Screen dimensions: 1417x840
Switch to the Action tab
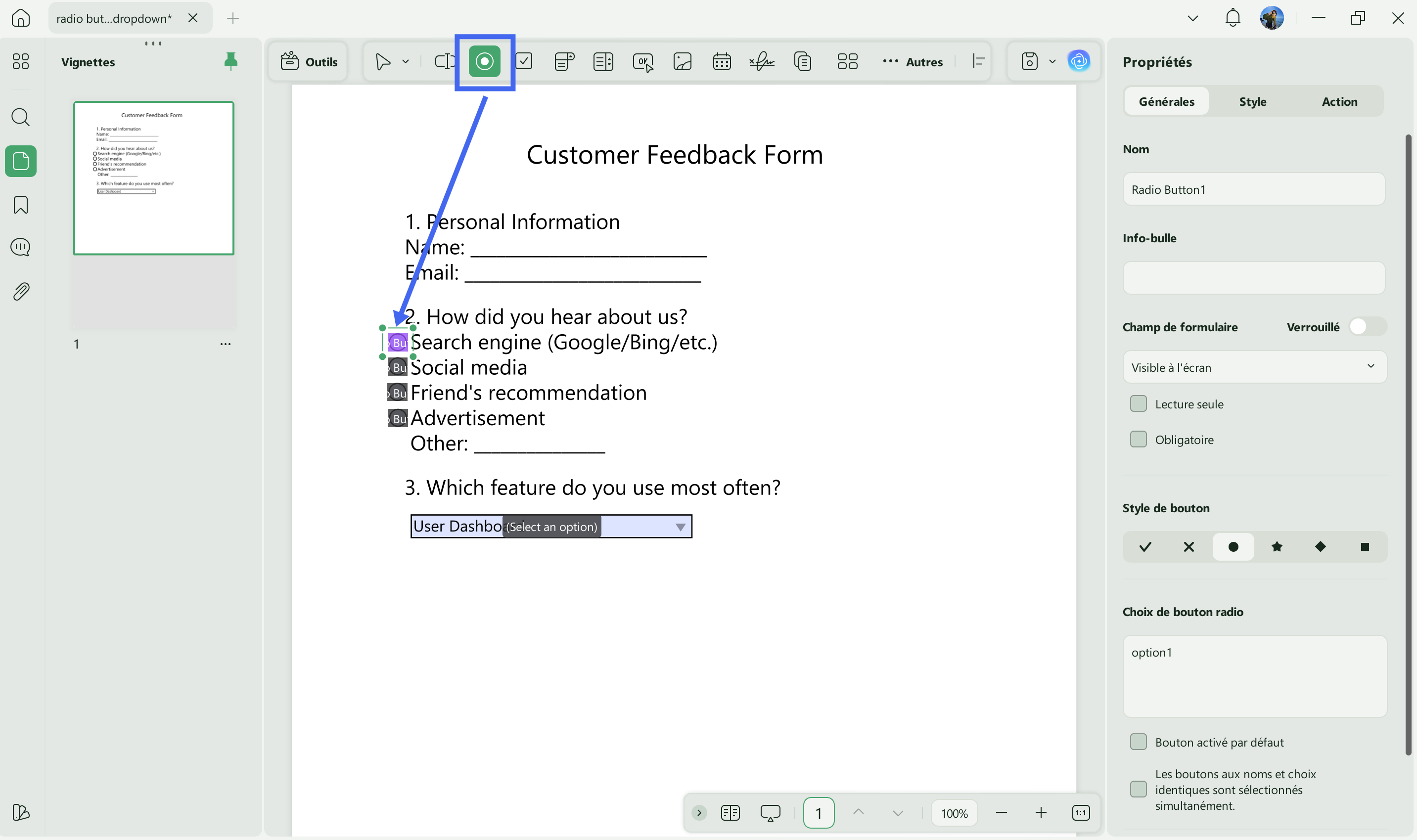[1339, 102]
